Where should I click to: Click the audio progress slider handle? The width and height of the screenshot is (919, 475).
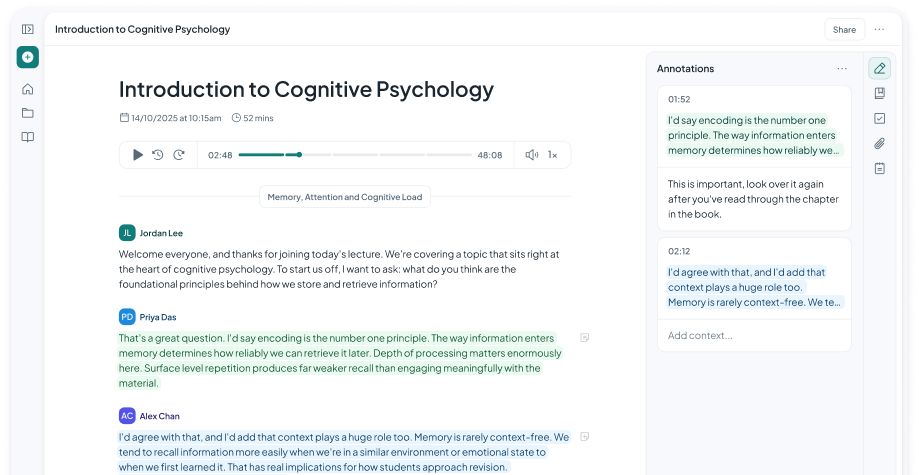pyautogui.click(x=299, y=155)
